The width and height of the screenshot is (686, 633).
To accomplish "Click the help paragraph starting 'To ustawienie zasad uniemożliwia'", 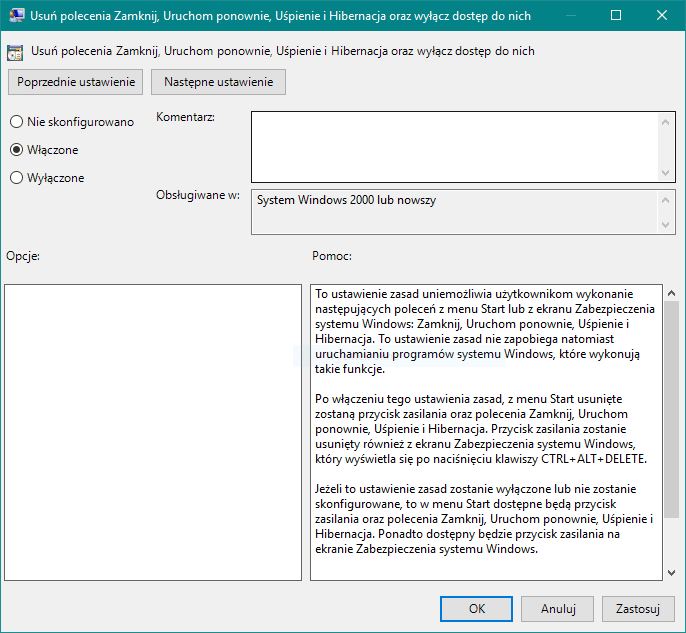I will (484, 331).
